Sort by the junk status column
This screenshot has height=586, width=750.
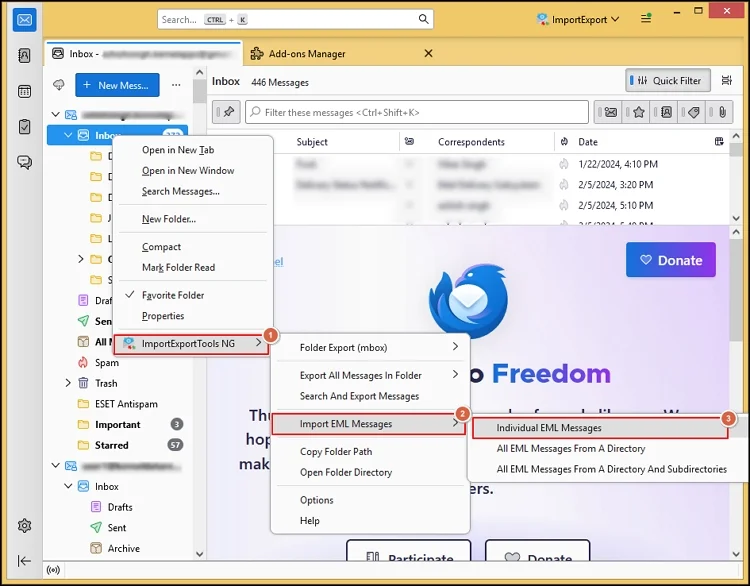564,142
